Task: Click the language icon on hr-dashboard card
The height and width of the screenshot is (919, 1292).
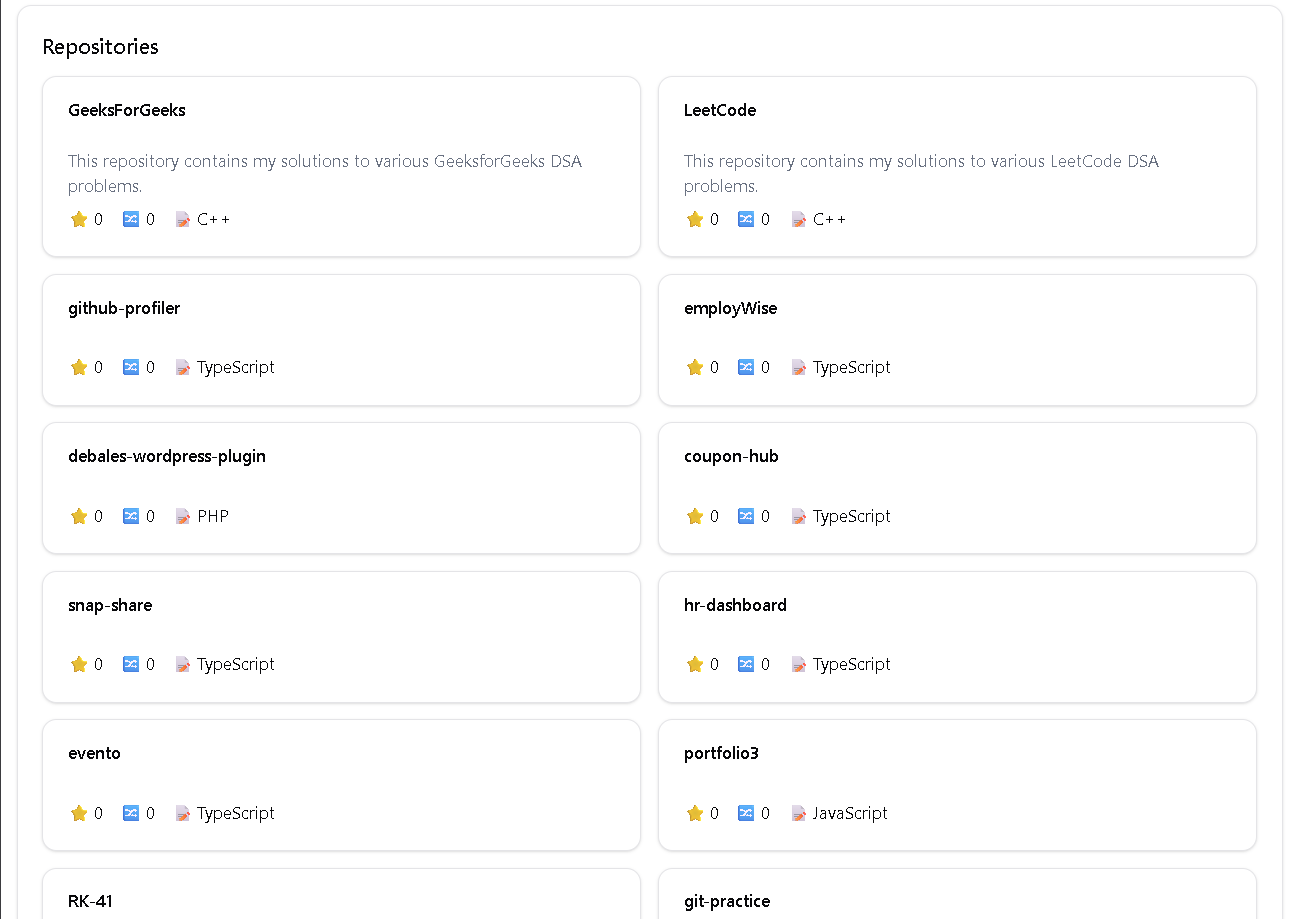Action: [x=799, y=664]
